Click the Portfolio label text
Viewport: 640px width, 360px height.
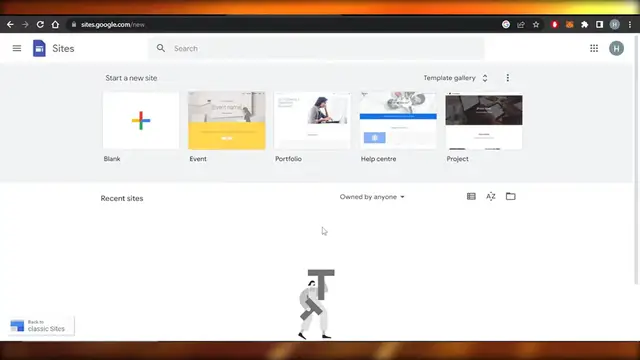coord(288,159)
